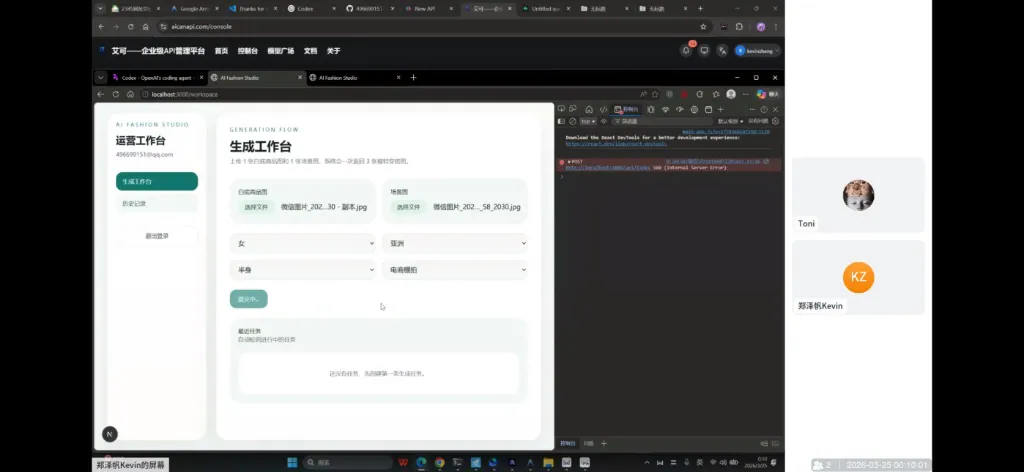Choose file for 白底商品图 upload
This screenshot has width=1024, height=472.
(256, 207)
